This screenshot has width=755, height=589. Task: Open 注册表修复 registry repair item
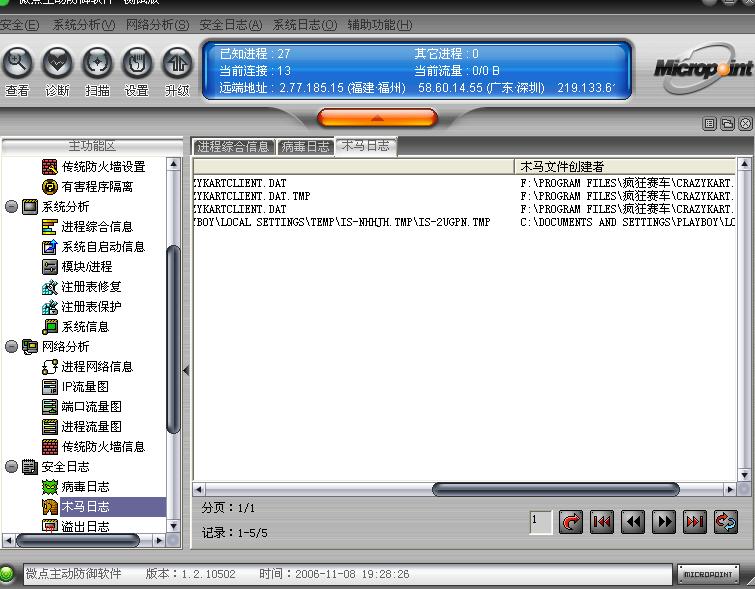[x=82, y=287]
